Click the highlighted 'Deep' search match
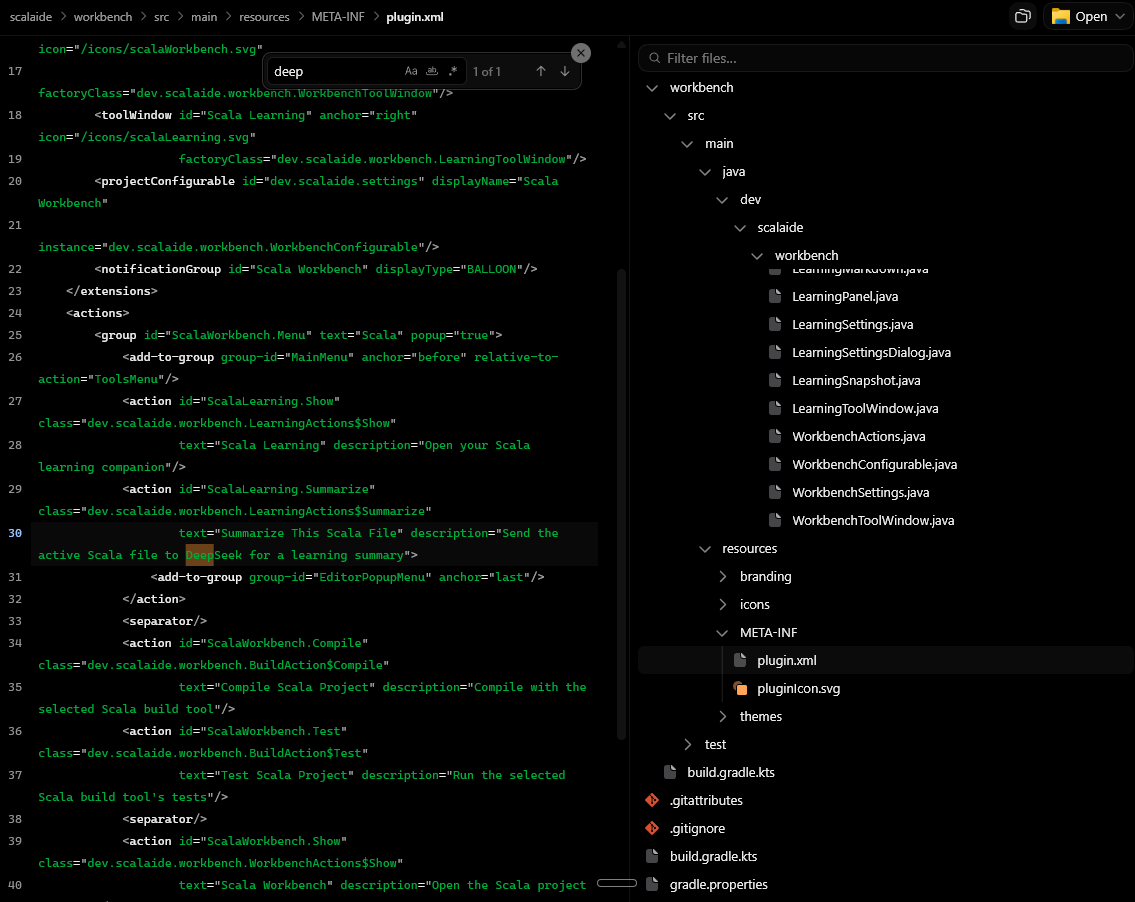 pos(200,555)
